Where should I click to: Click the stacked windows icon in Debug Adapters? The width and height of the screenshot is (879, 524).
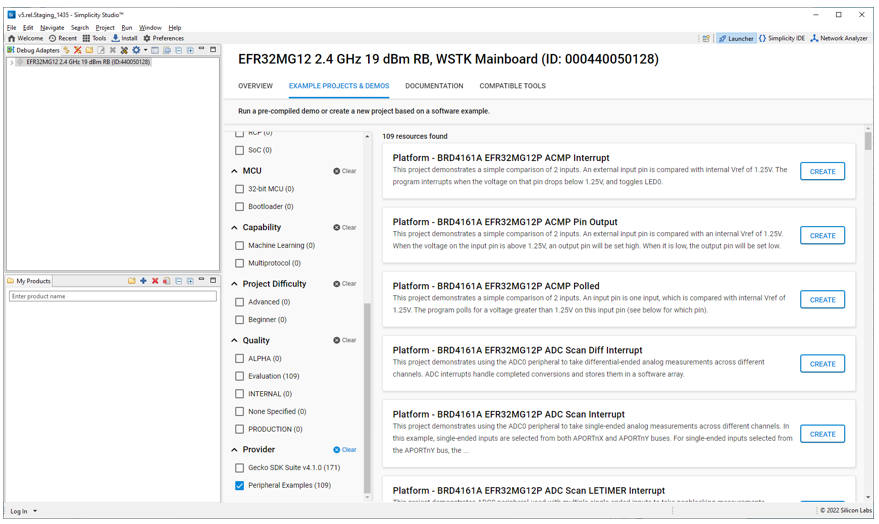167,50
